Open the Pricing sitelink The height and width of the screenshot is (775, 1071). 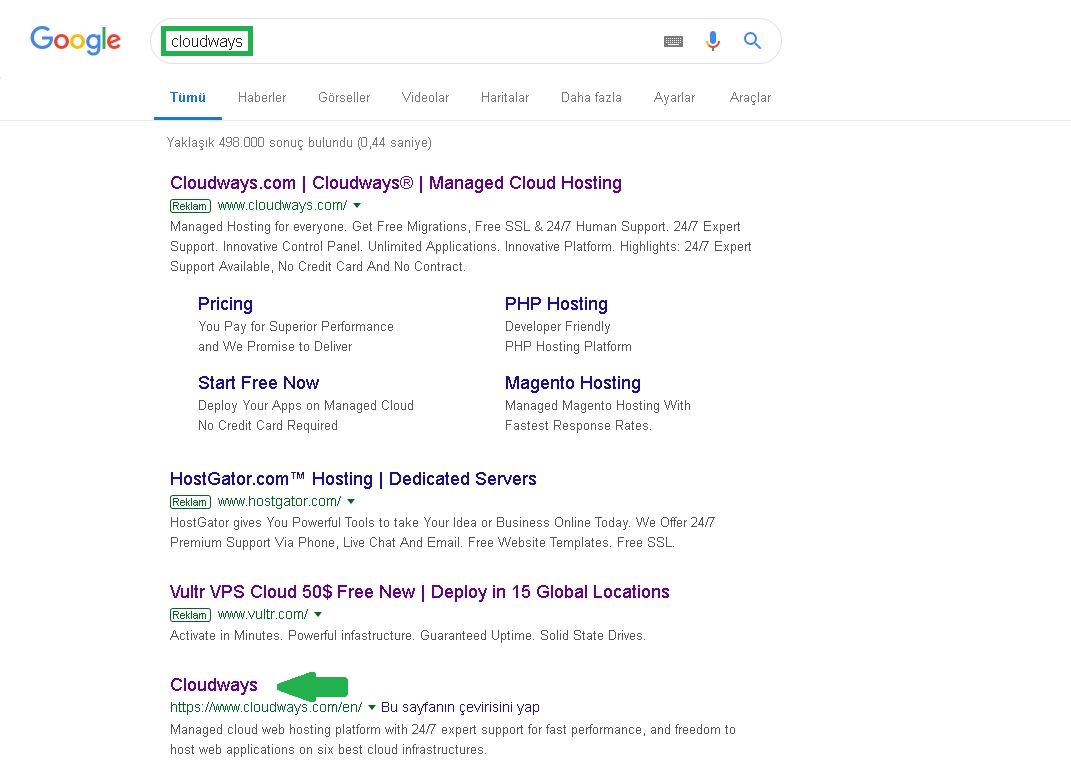pos(225,304)
